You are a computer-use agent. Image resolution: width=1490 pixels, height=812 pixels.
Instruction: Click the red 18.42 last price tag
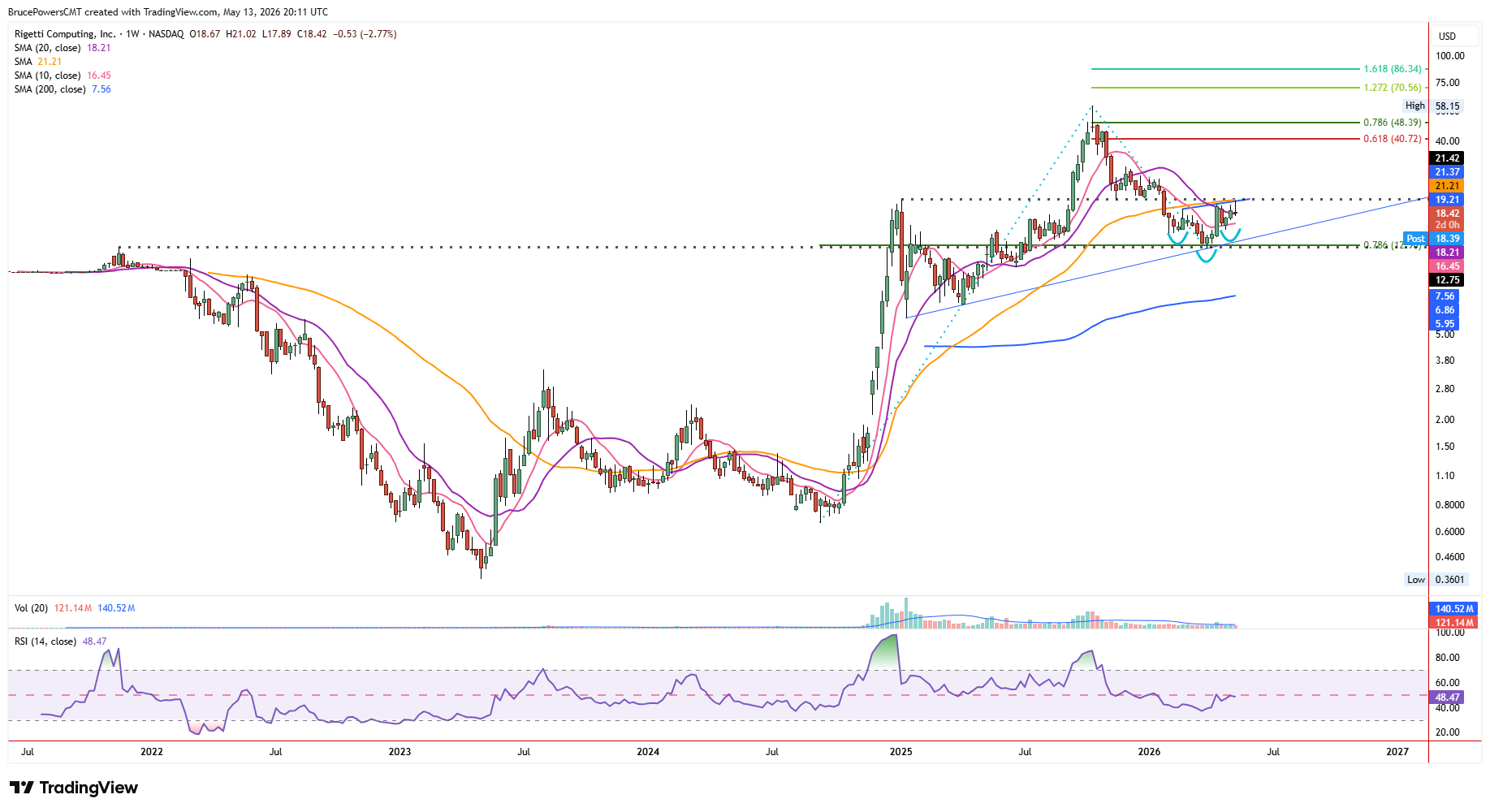point(1446,214)
